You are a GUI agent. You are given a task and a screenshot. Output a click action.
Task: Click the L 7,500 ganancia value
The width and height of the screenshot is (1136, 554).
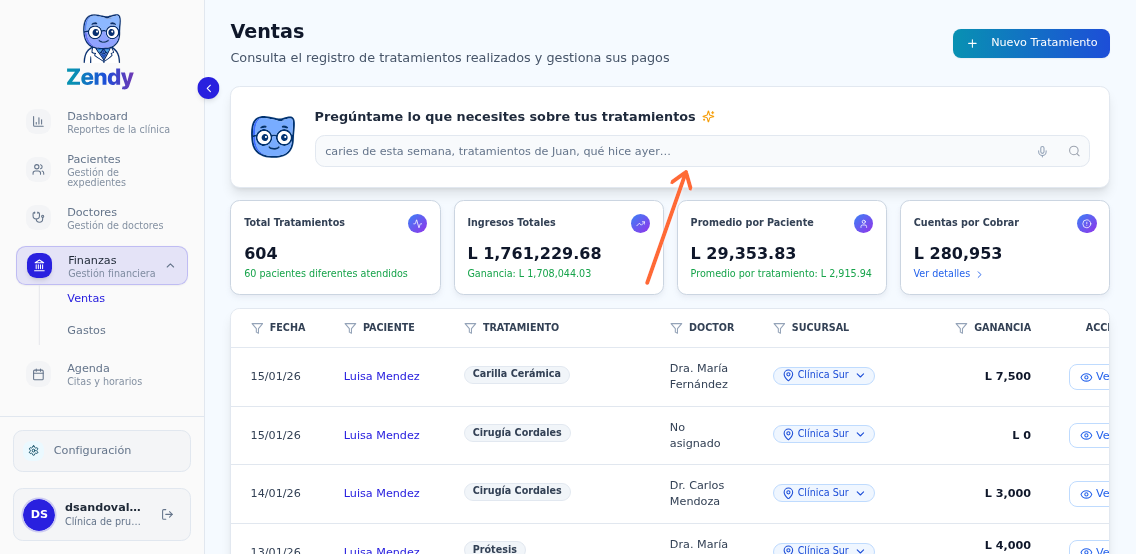point(1008,377)
